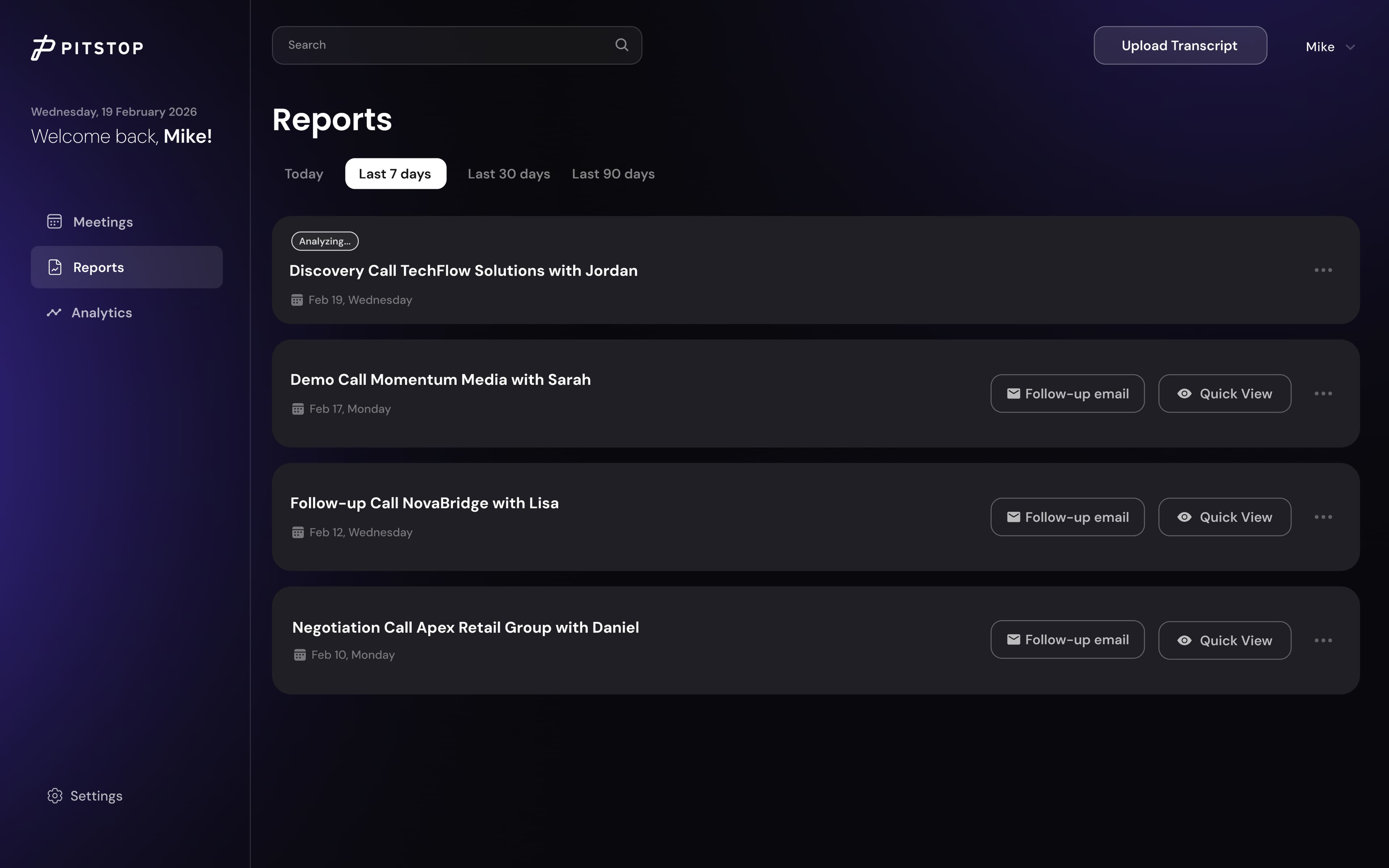Expand the Mike account chevron dropdown
The height and width of the screenshot is (868, 1389).
coord(1351,47)
